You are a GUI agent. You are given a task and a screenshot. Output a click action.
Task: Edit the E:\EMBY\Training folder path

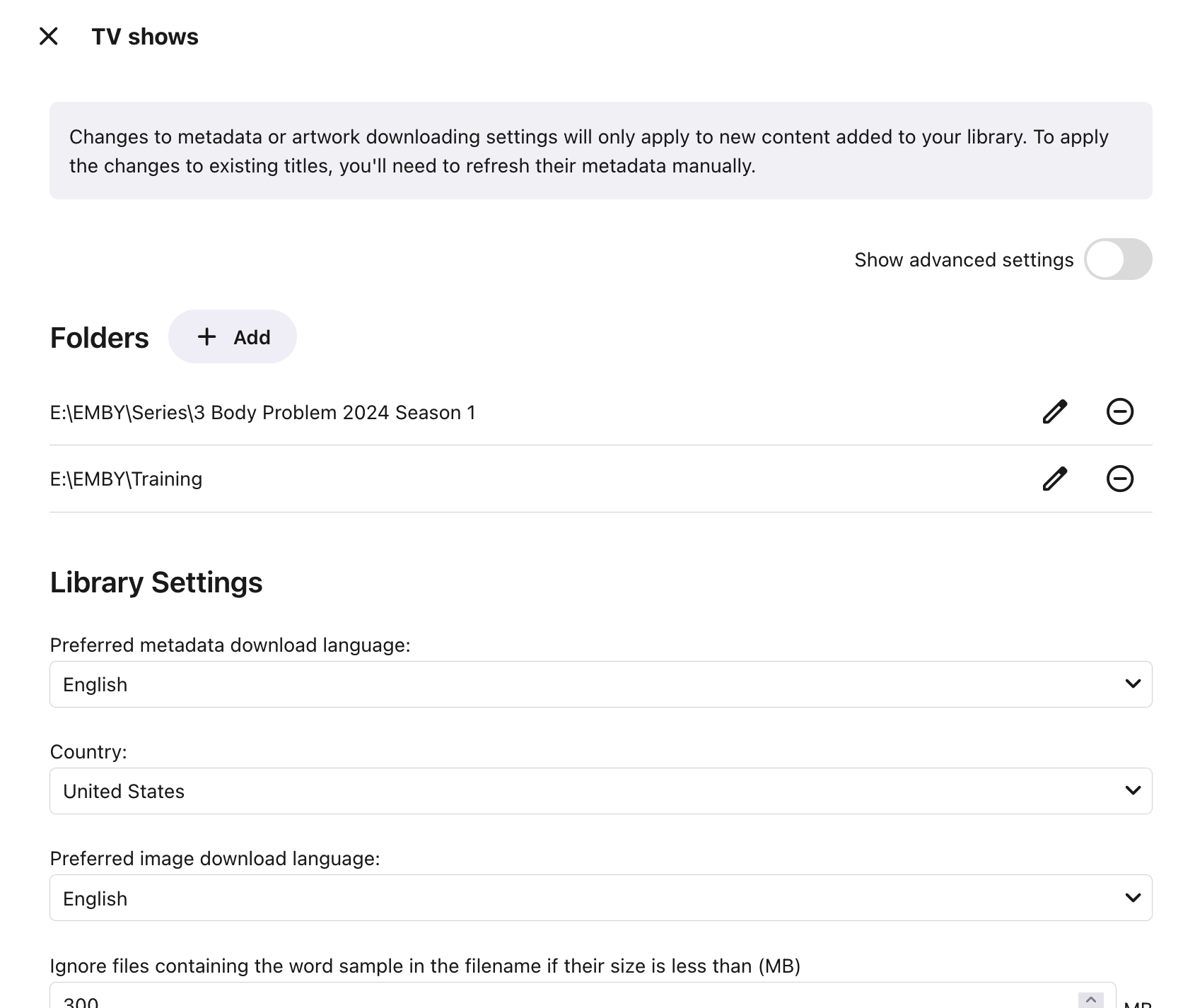[1054, 479]
